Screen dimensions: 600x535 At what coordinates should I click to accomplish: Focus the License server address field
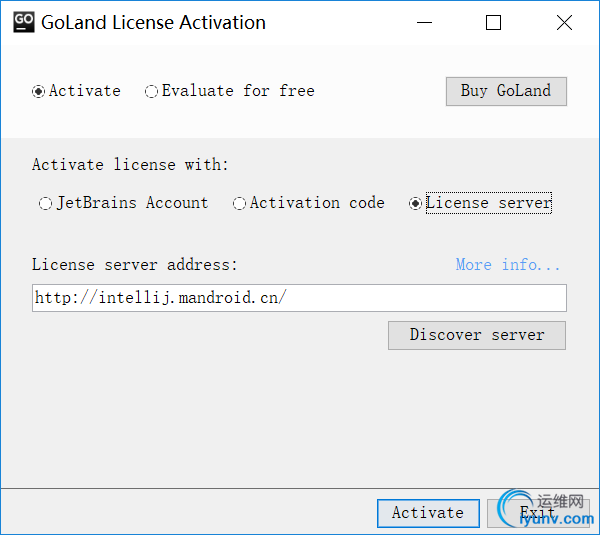(299, 298)
